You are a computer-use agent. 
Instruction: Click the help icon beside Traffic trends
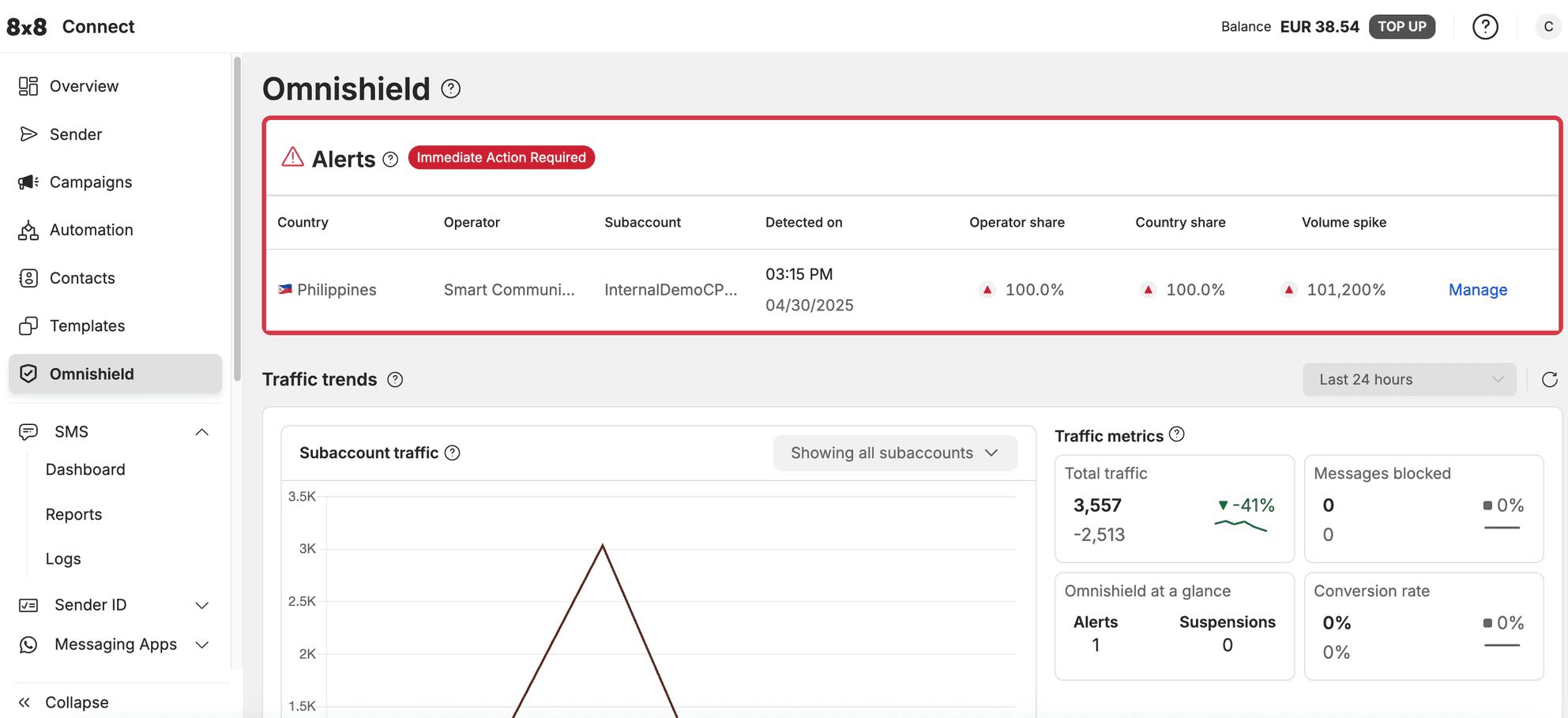[395, 380]
